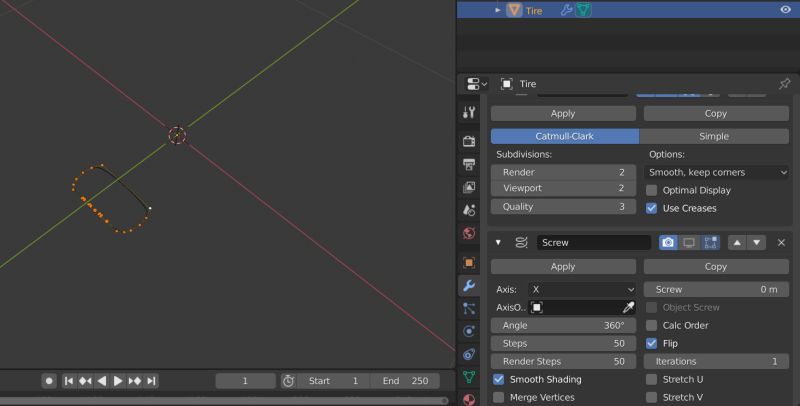Image resolution: width=800 pixels, height=406 pixels.
Task: Open the Material properties tab
Action: pyautogui.click(x=469, y=399)
